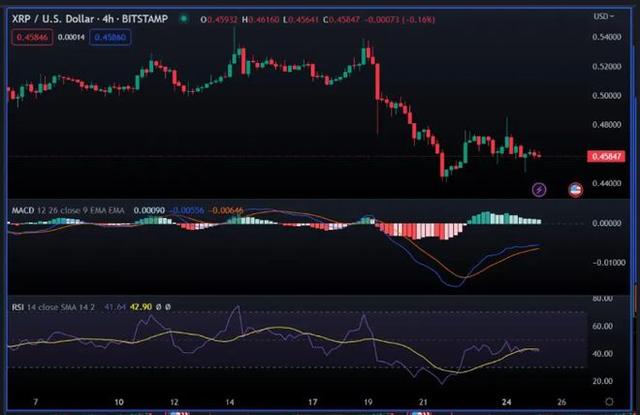The image size is (640, 415).
Task: Click the blue buy price 0.45860 button
Action: pos(110,38)
